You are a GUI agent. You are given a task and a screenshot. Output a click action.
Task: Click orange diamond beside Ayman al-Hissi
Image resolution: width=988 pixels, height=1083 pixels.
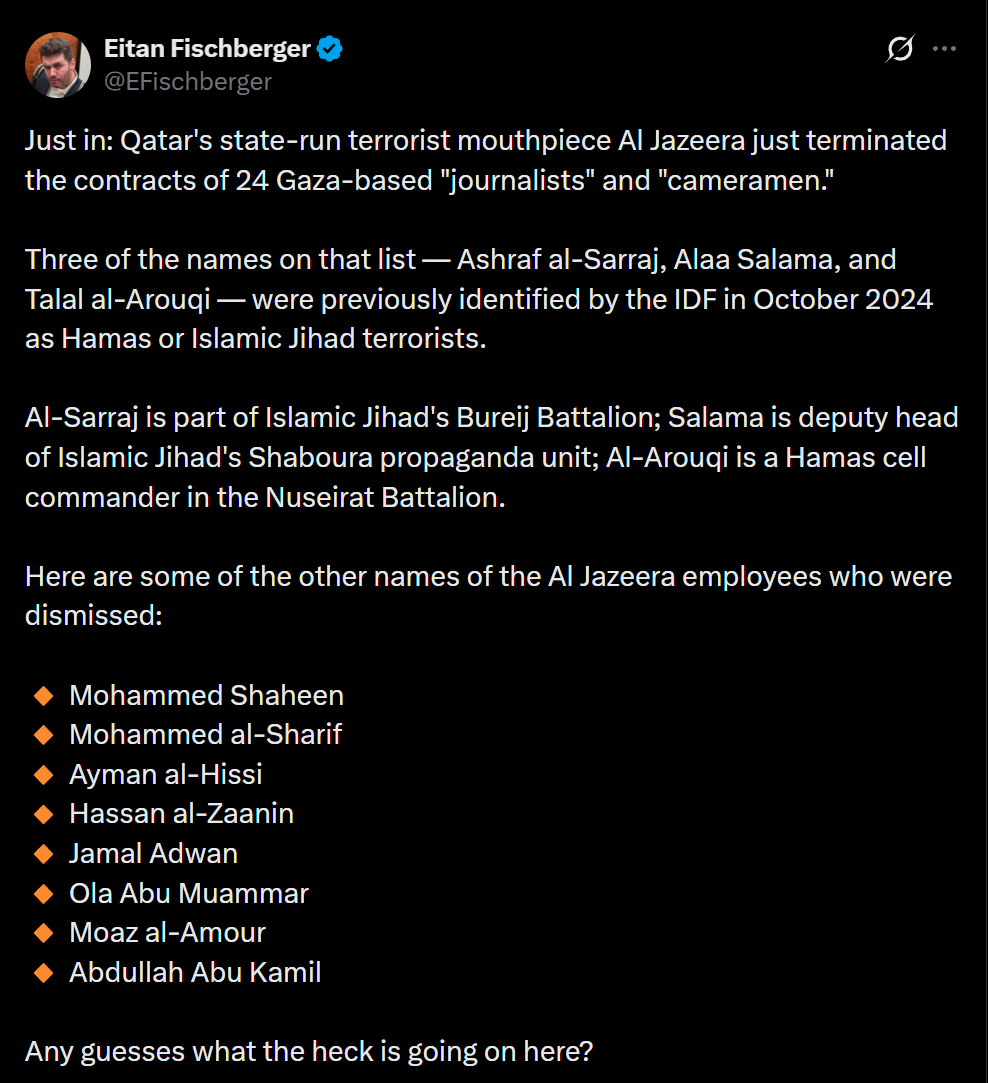pos(44,775)
